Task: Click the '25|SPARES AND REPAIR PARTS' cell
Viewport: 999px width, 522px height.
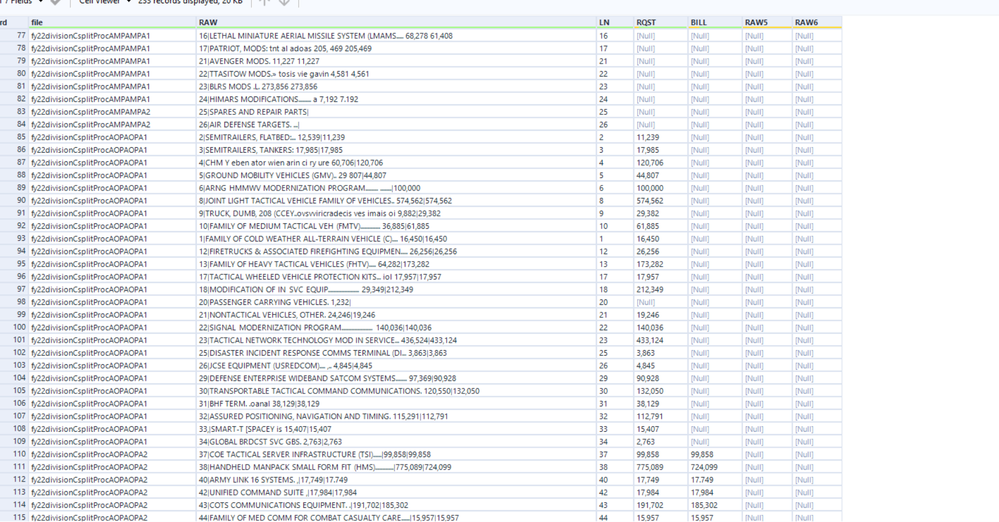Action: tap(396, 112)
